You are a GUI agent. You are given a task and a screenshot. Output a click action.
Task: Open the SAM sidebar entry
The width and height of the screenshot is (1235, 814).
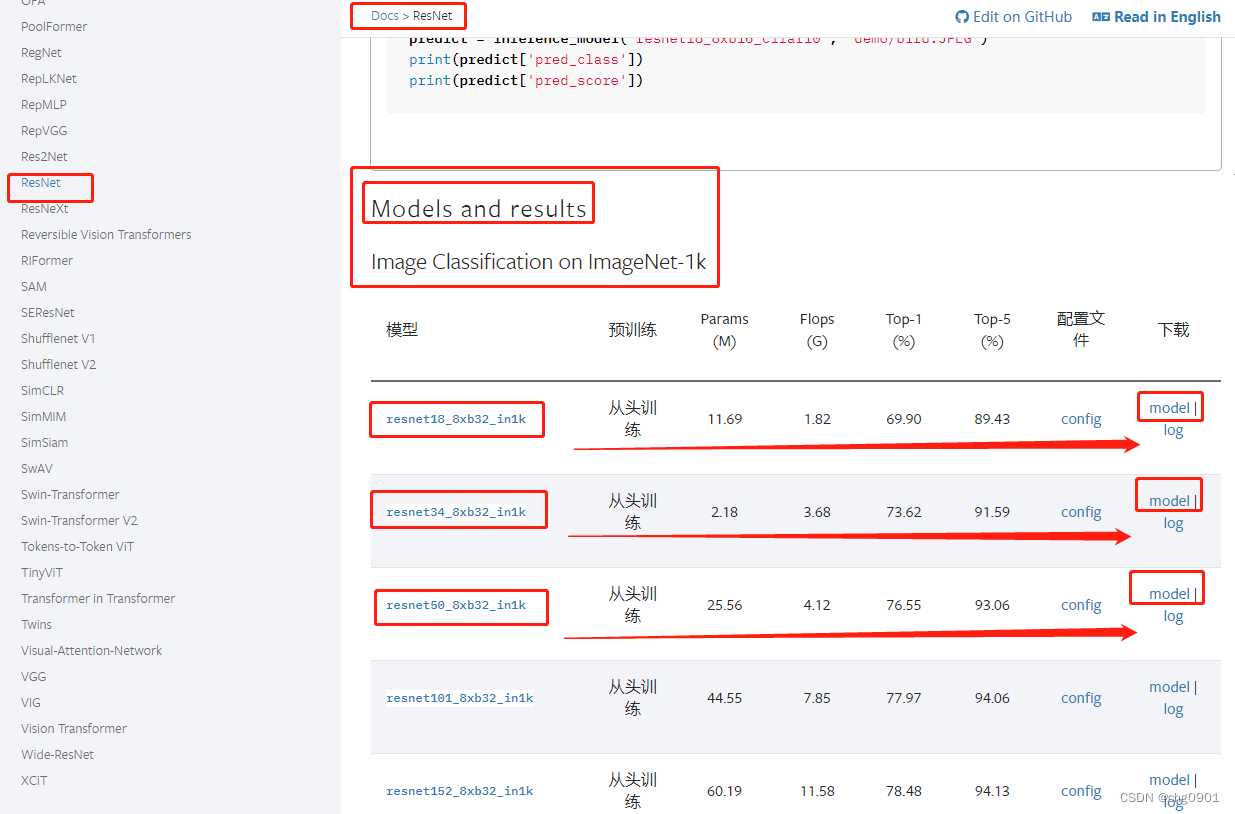click(33, 286)
